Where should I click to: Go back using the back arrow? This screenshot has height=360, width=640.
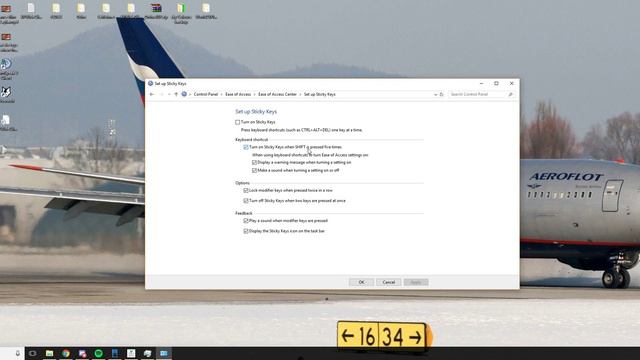(x=152, y=94)
